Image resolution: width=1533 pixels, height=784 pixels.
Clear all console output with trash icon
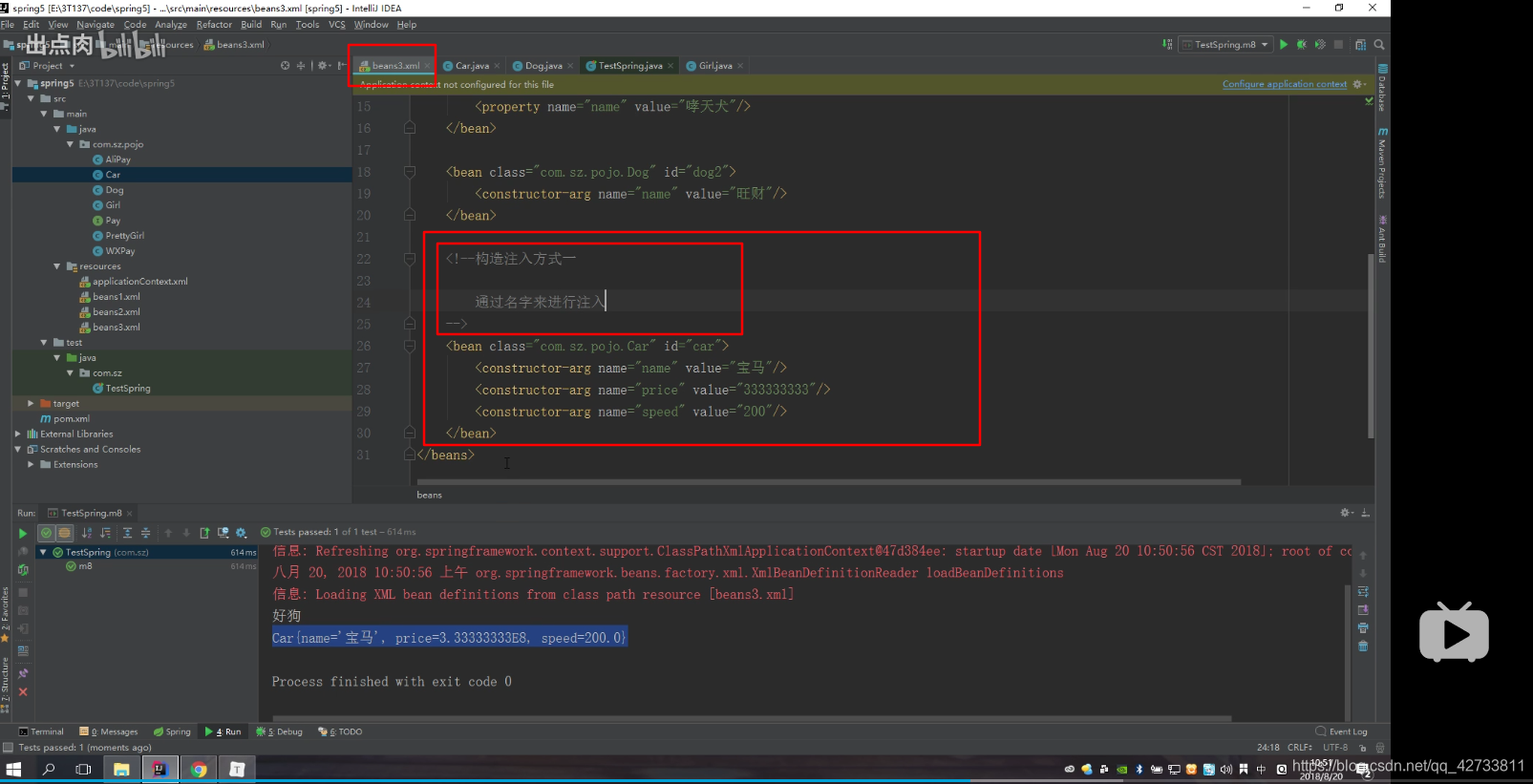tap(1363, 646)
